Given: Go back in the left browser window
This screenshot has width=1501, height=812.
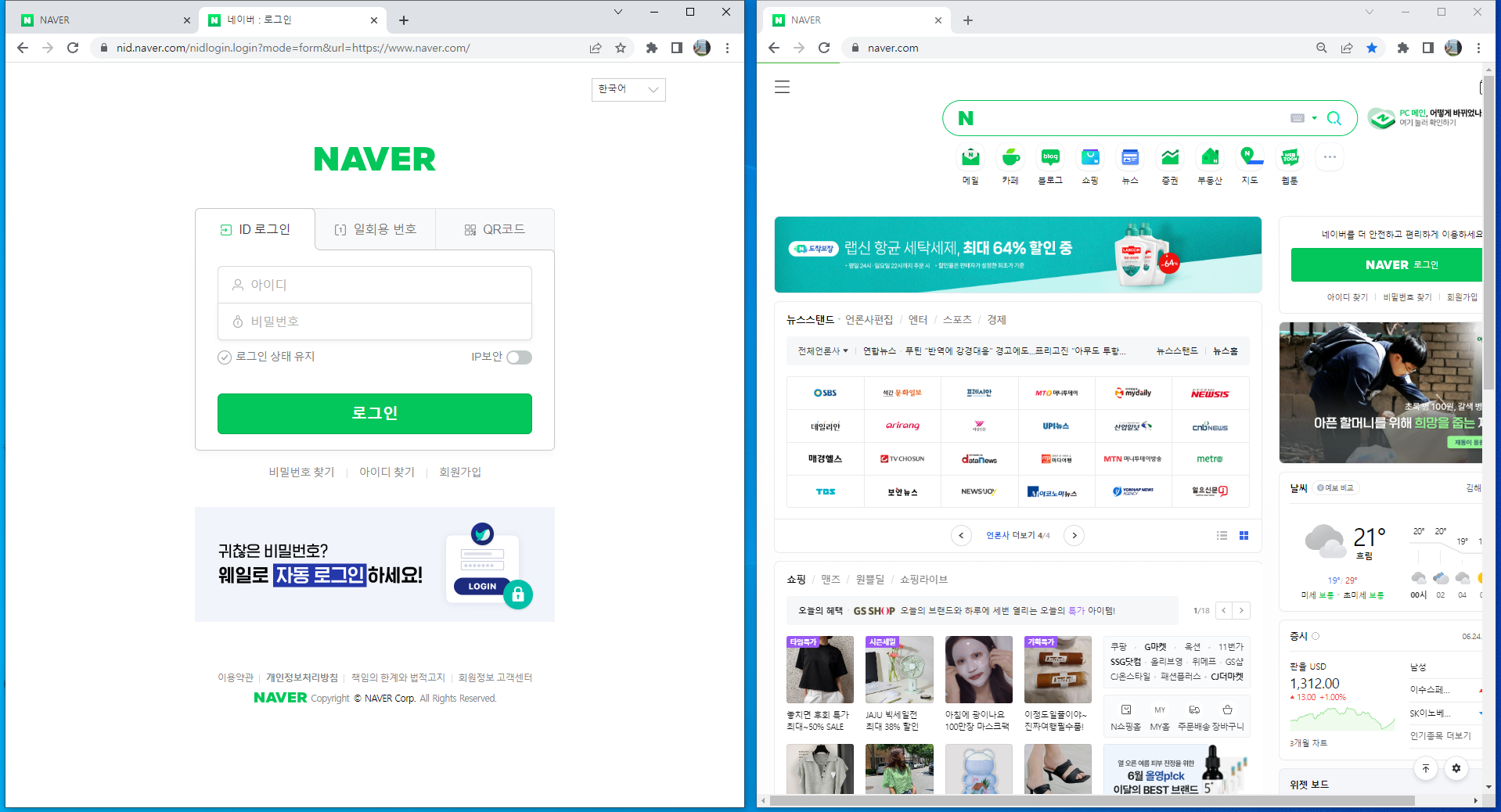Looking at the screenshot, I should coord(23,48).
